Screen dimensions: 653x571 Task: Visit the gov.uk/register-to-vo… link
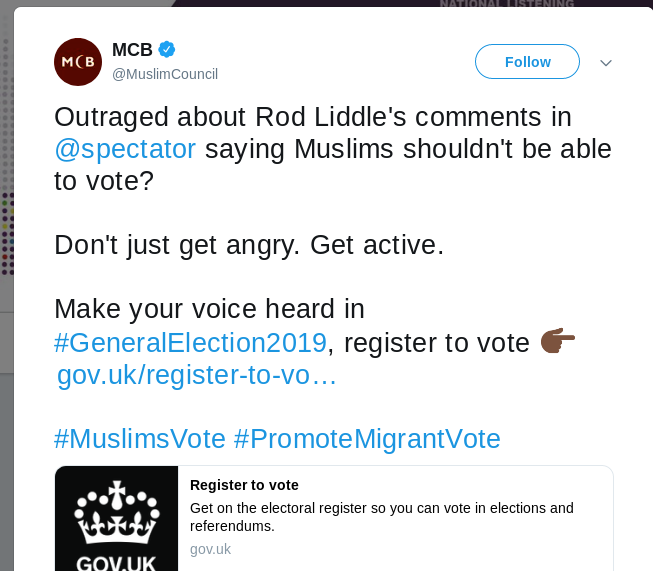click(x=196, y=375)
